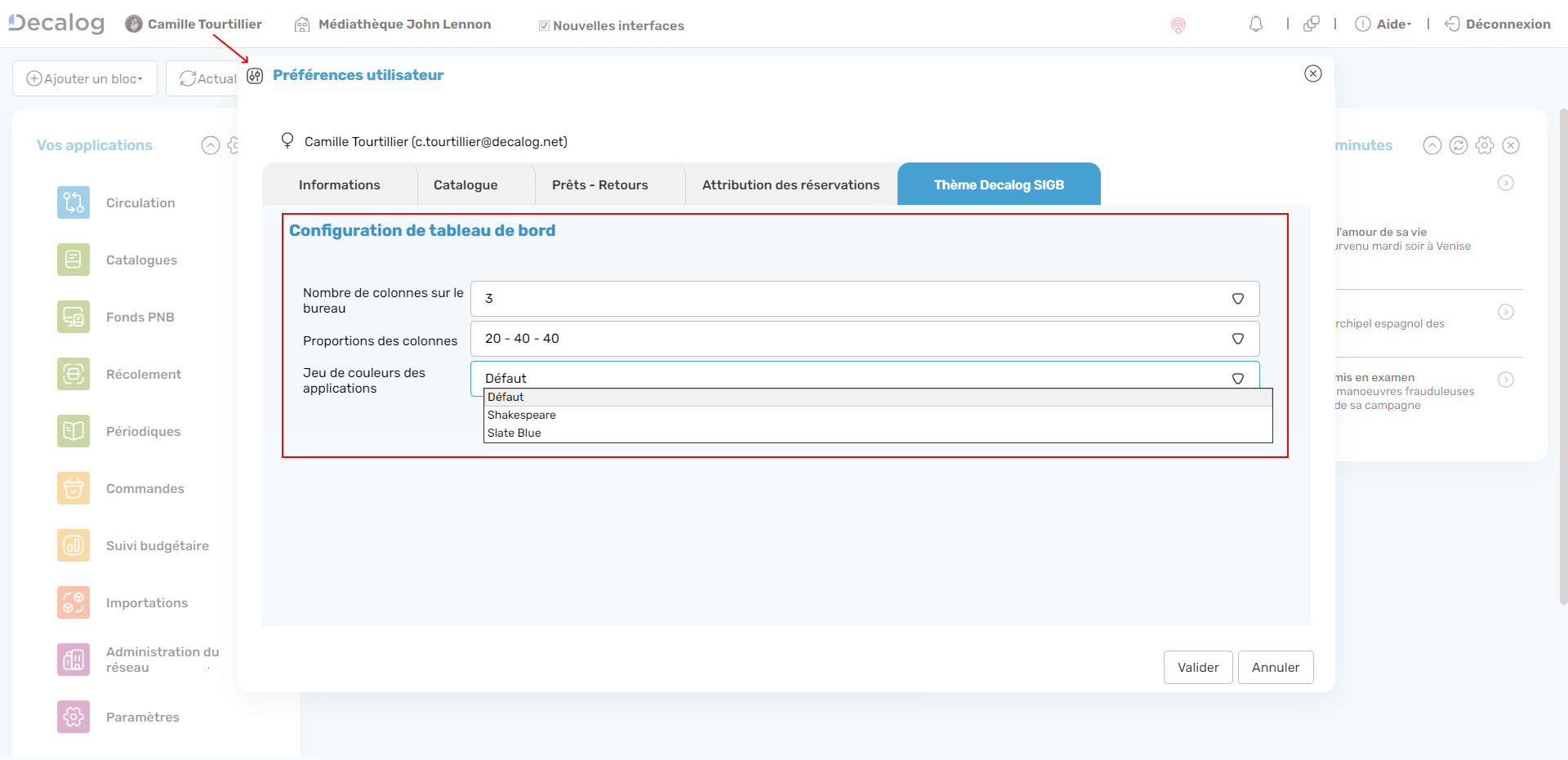
Task: Open the Proportions des colonnes dropdown
Action: pyautogui.click(x=864, y=339)
